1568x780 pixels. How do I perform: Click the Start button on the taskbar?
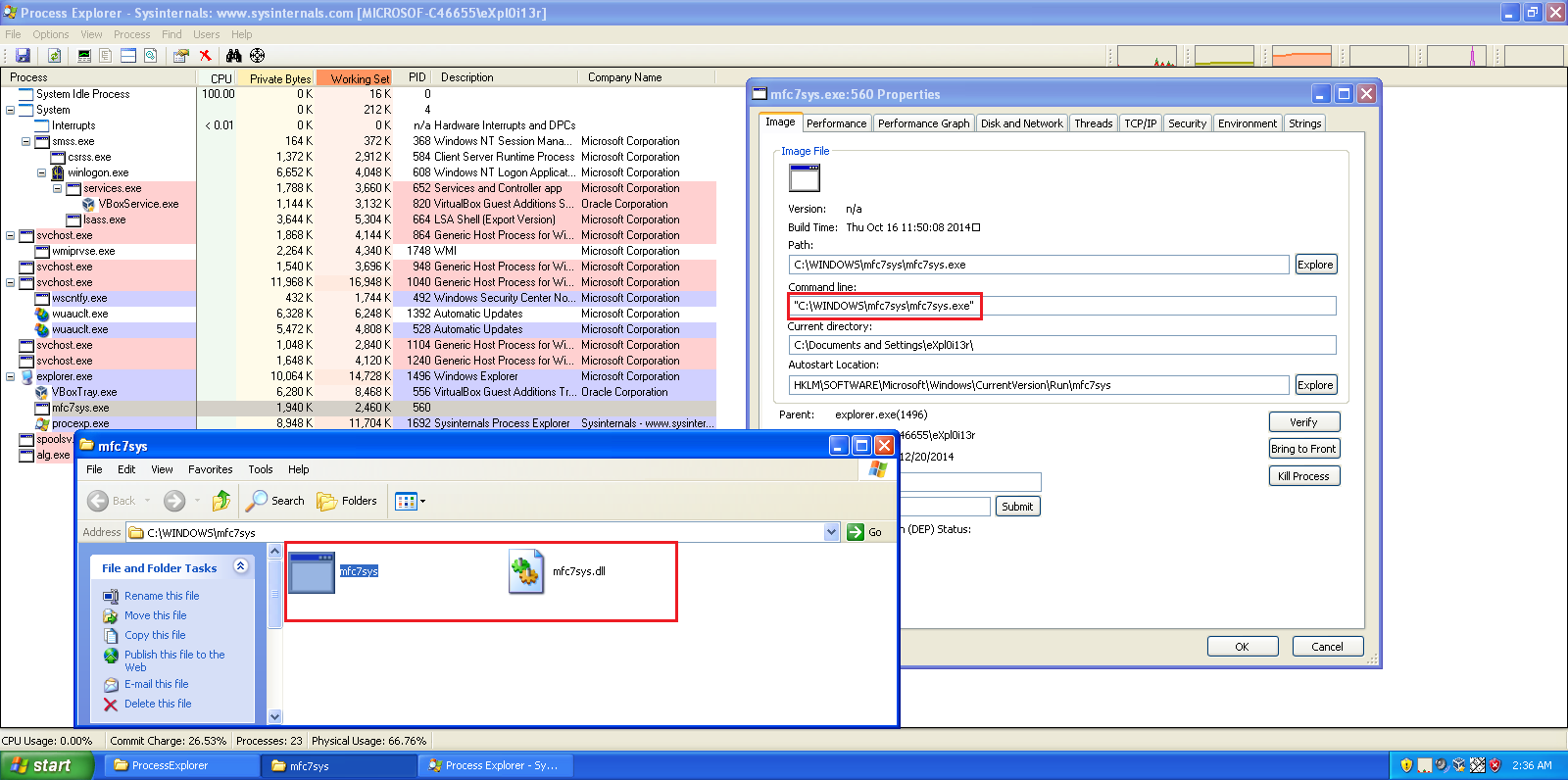pyautogui.click(x=46, y=765)
